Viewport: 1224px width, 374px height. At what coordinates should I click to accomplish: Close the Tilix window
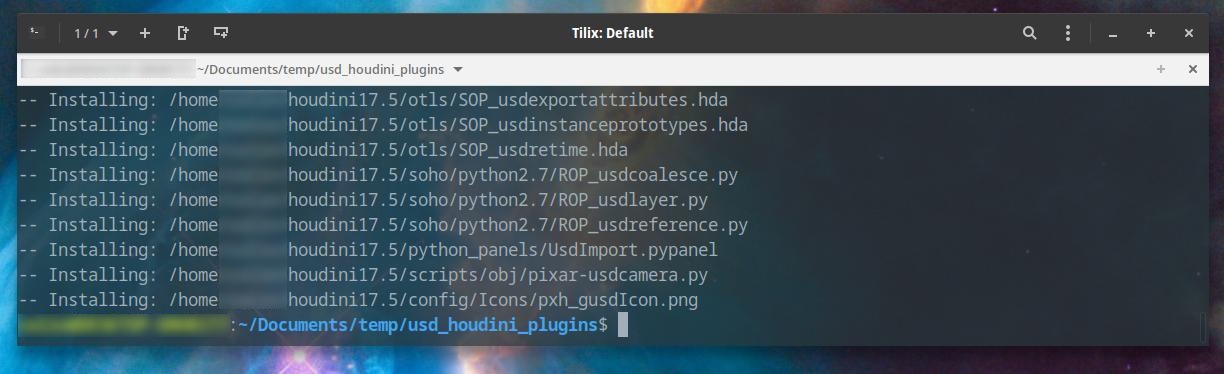(1189, 33)
